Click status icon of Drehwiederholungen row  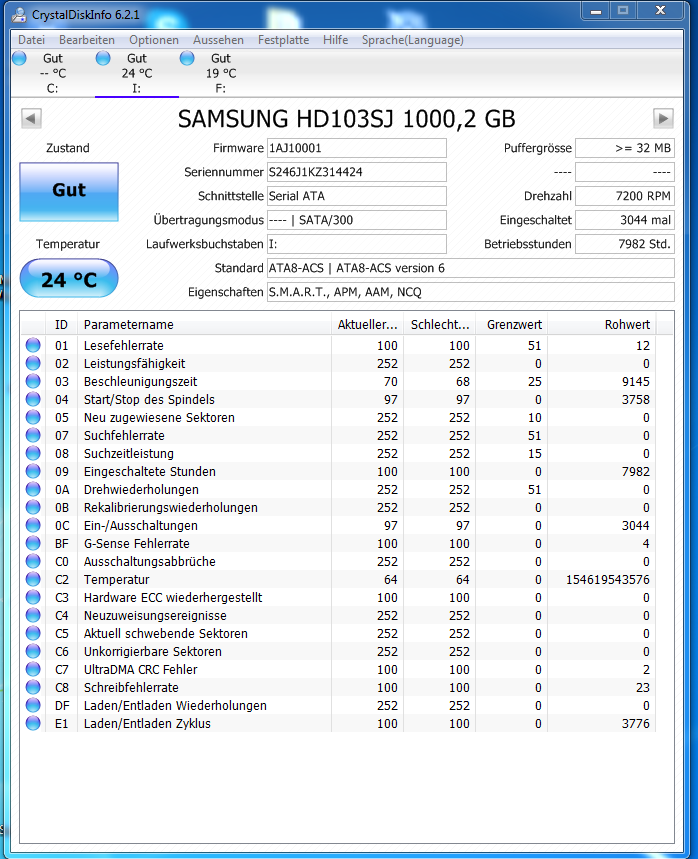pyautogui.click(x=33, y=489)
